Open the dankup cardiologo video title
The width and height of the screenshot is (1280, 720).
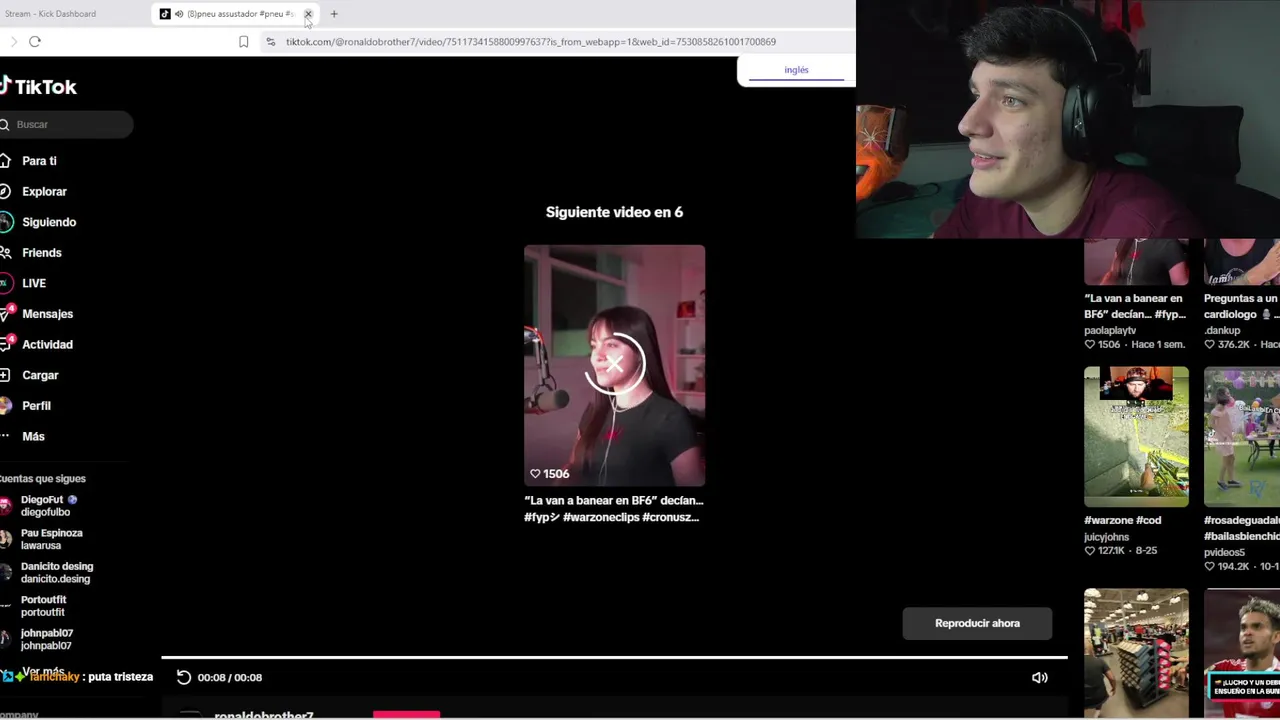tap(1242, 306)
